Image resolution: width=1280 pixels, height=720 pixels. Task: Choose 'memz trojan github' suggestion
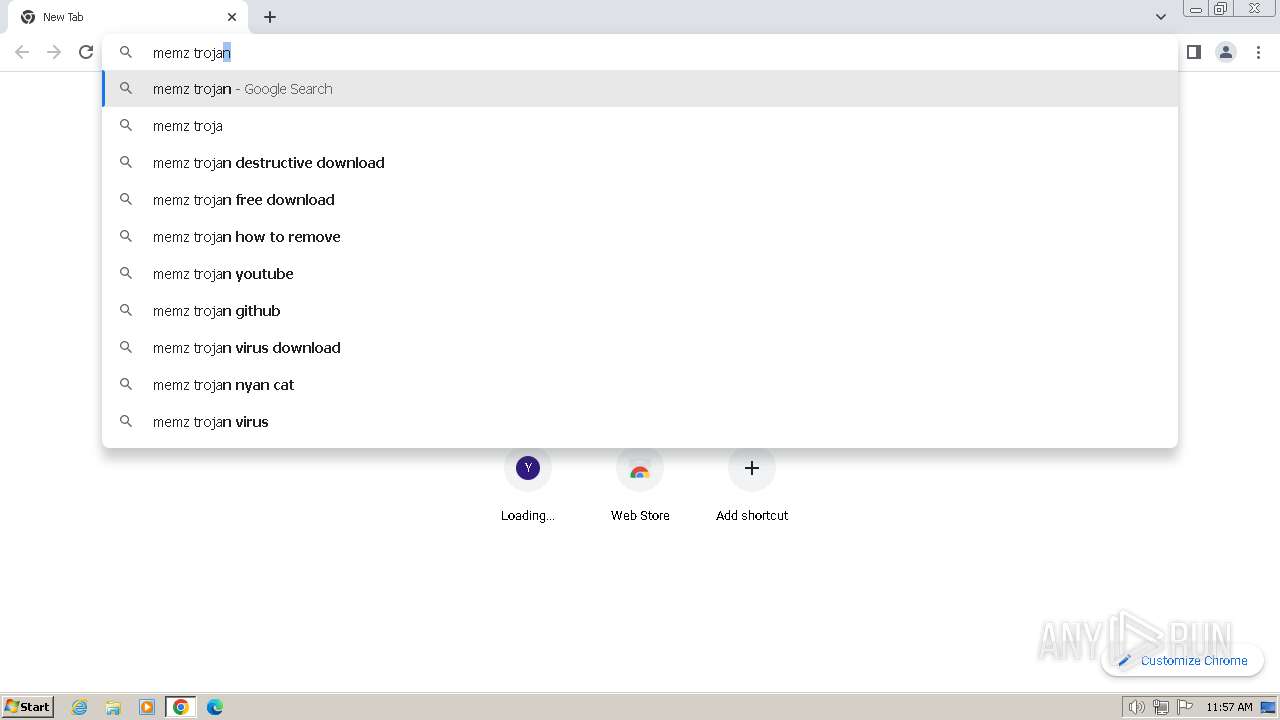[640, 311]
